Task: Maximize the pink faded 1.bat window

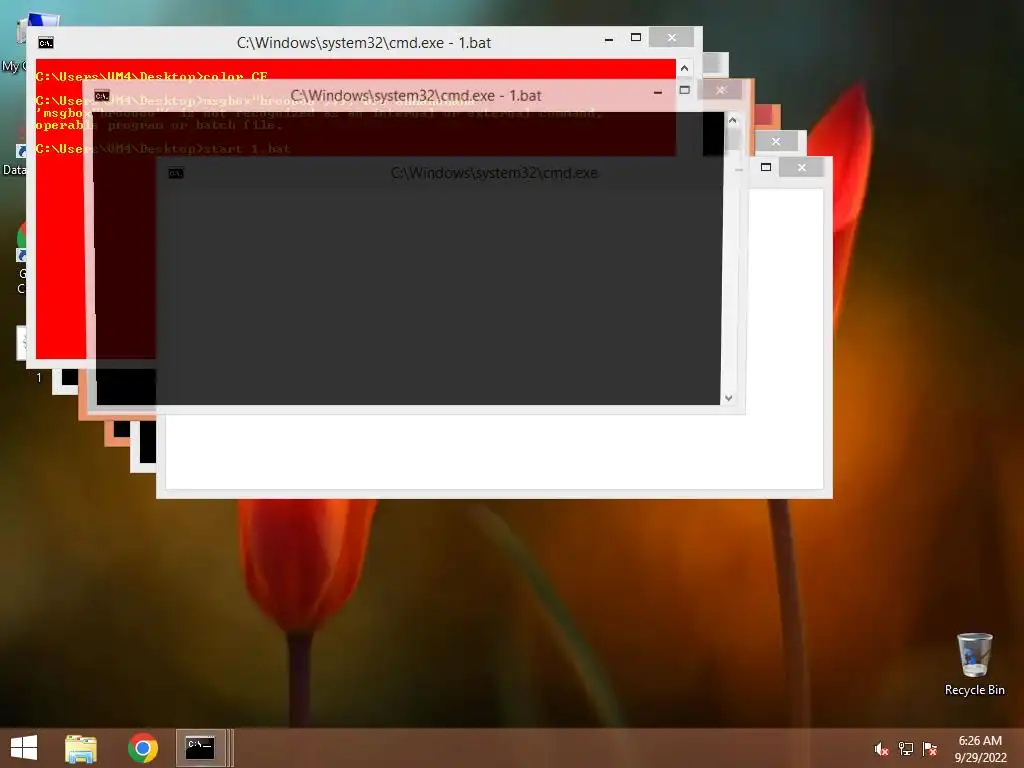Action: pos(684,90)
